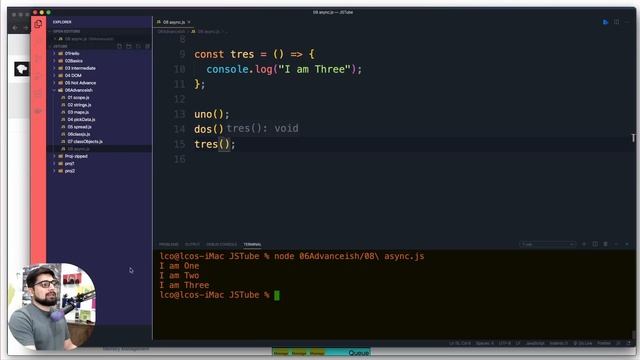640x360 pixels.
Task: Click the presenter webcam thumbnail
Action: click(x=52, y=307)
